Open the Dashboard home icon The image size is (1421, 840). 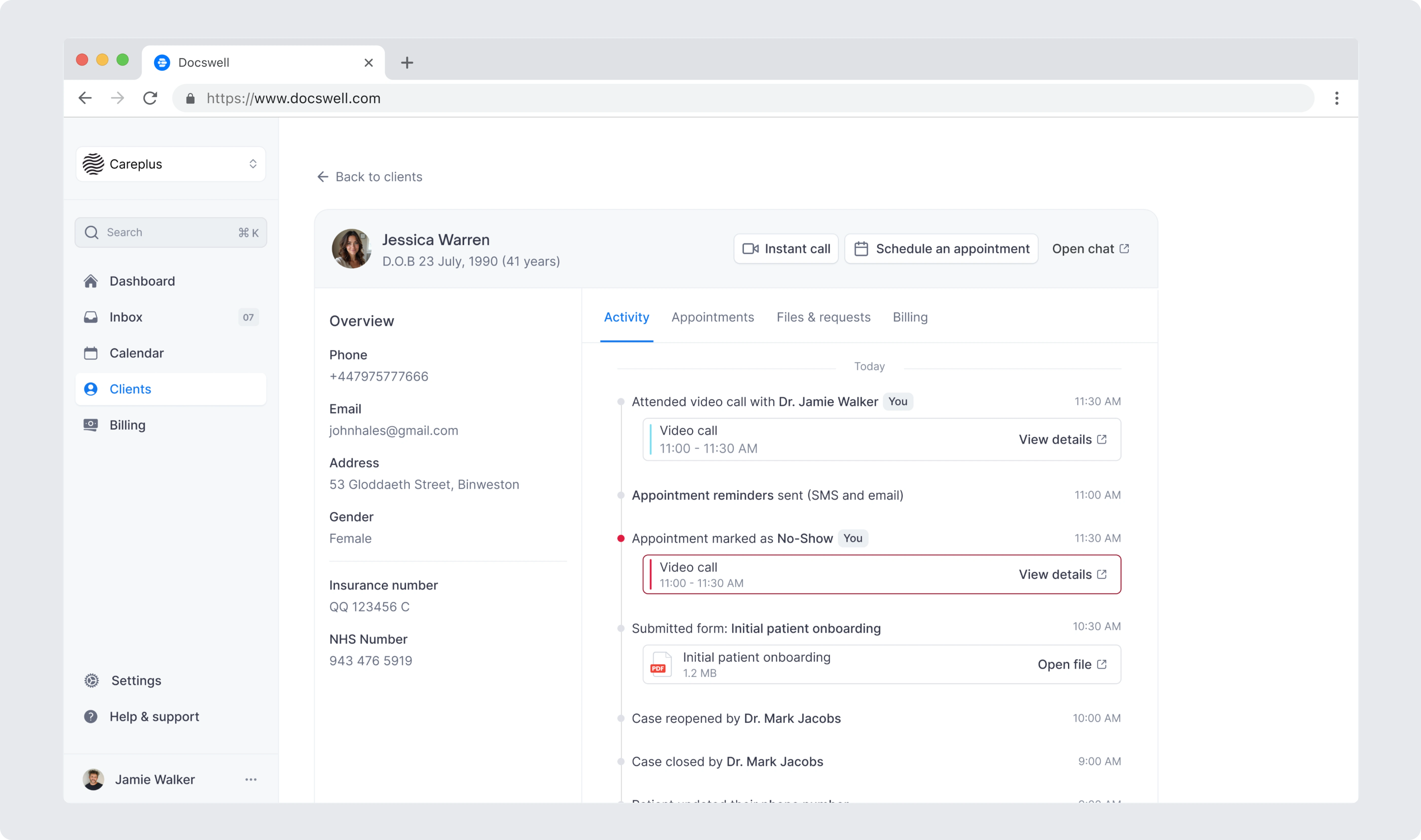(x=90, y=281)
